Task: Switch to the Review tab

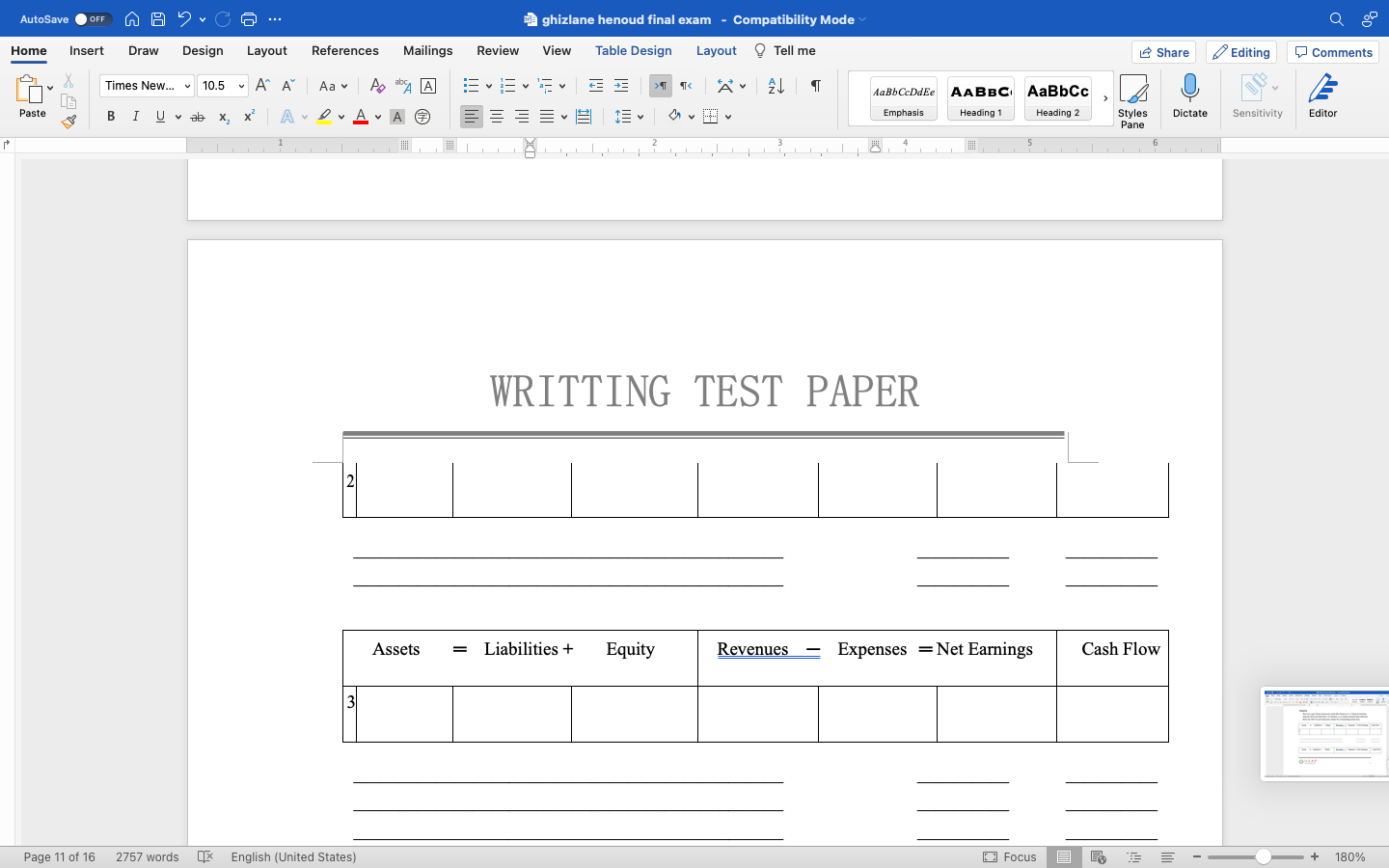Action: pos(498,51)
